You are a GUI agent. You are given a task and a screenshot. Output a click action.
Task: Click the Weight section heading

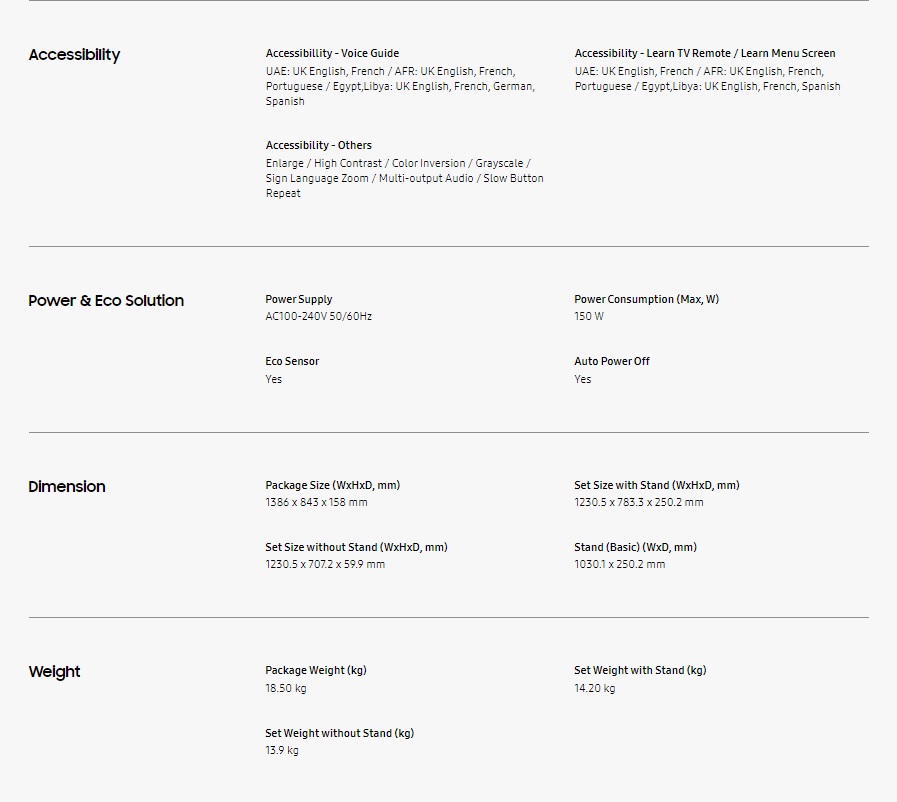[x=54, y=672]
